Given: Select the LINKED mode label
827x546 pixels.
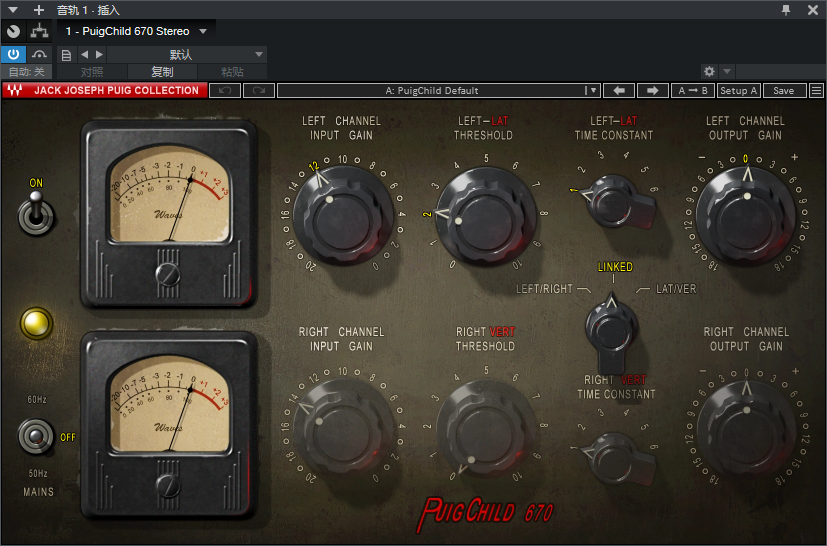Looking at the screenshot, I should [x=615, y=267].
